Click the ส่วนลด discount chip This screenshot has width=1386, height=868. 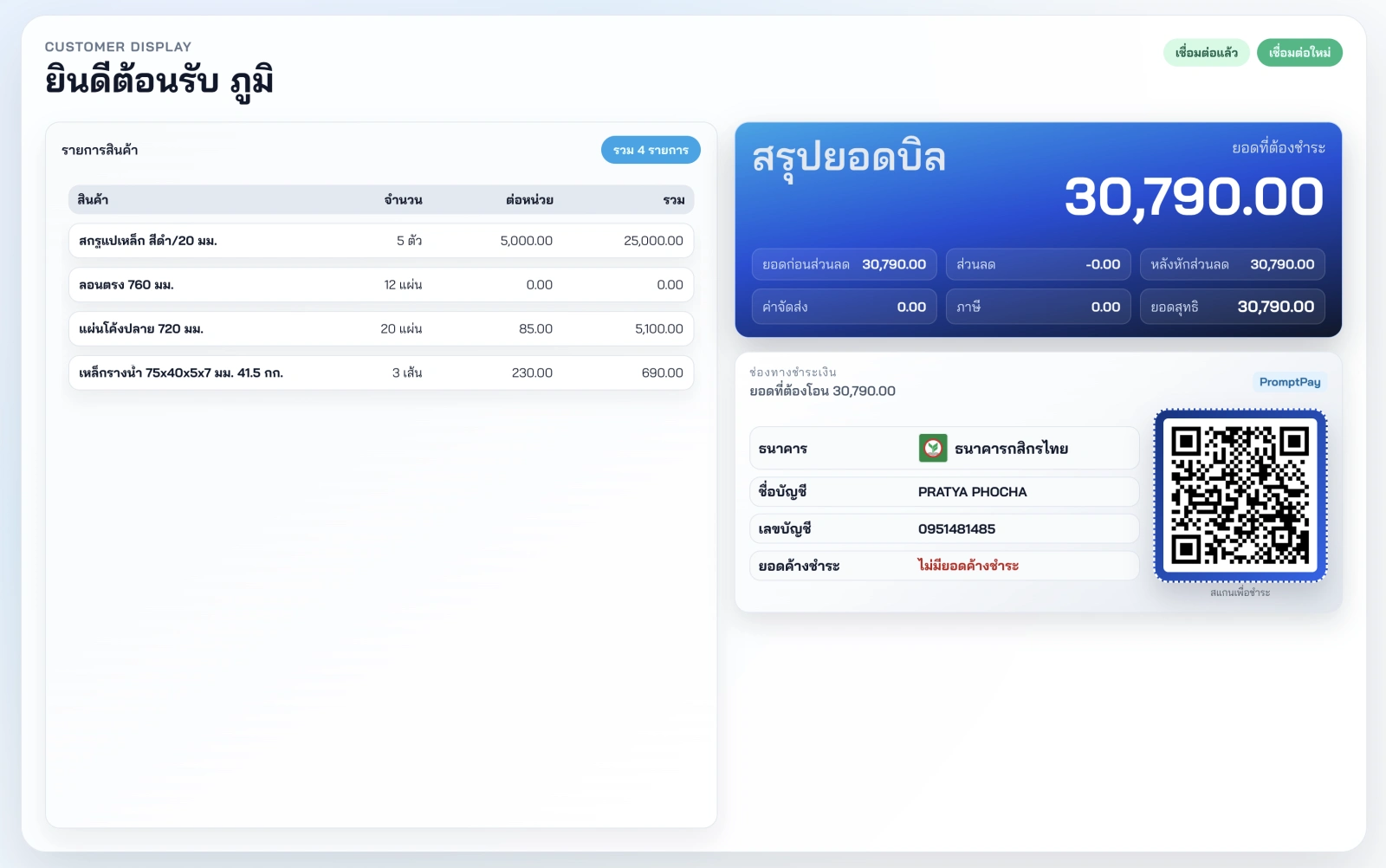[1038, 264]
